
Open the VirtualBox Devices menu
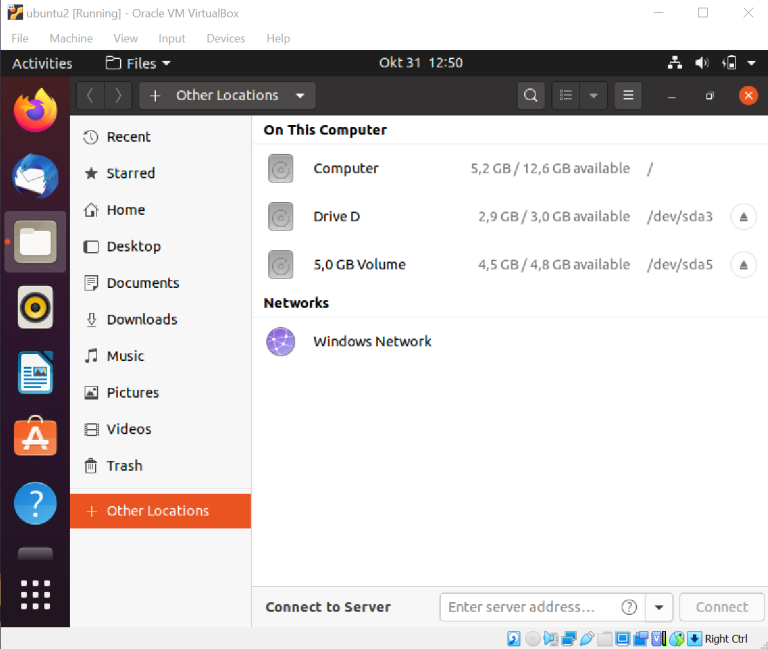225,38
